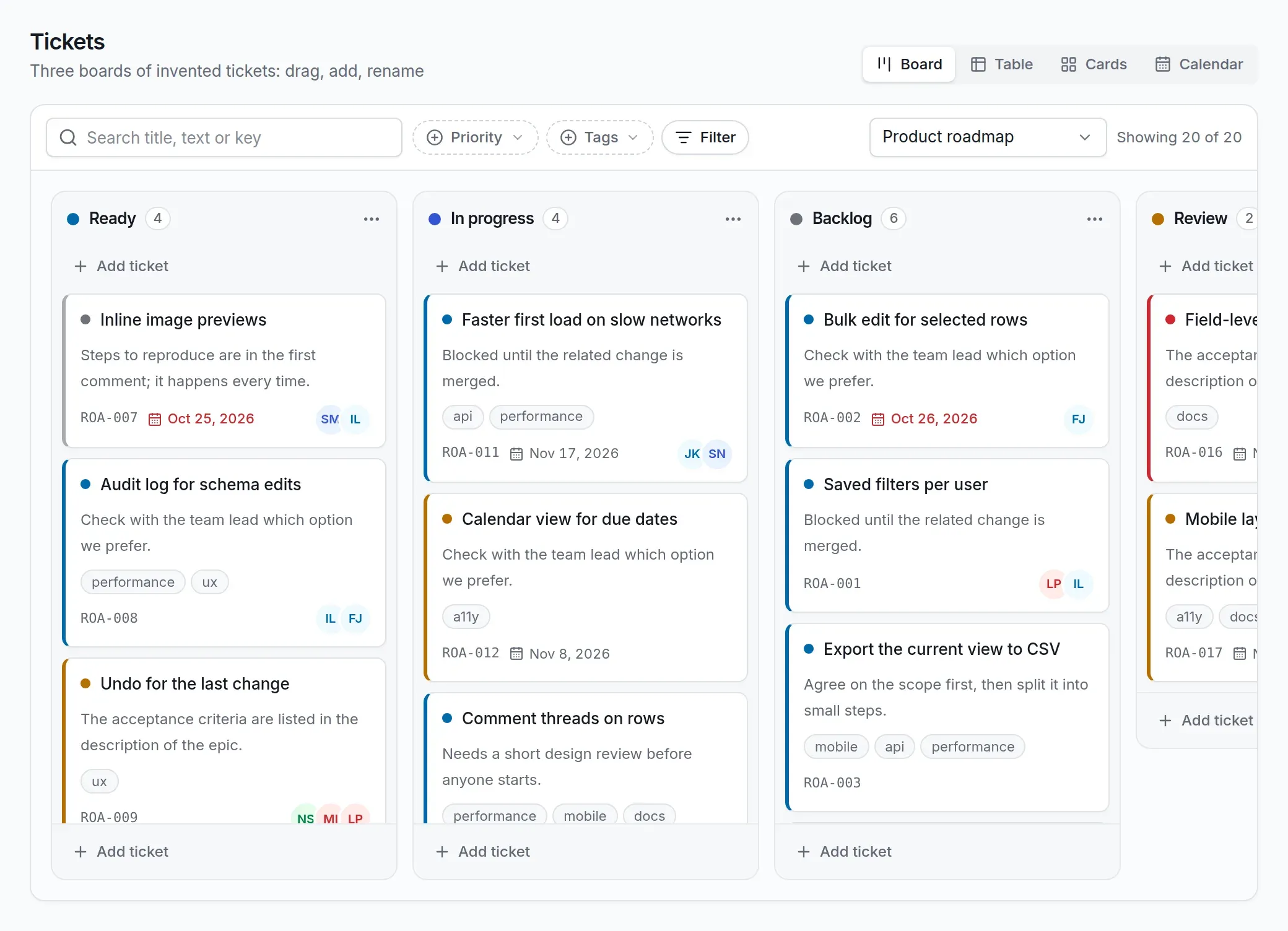Click the api tag on Faster first load ticket
1288x931 pixels.
463,417
